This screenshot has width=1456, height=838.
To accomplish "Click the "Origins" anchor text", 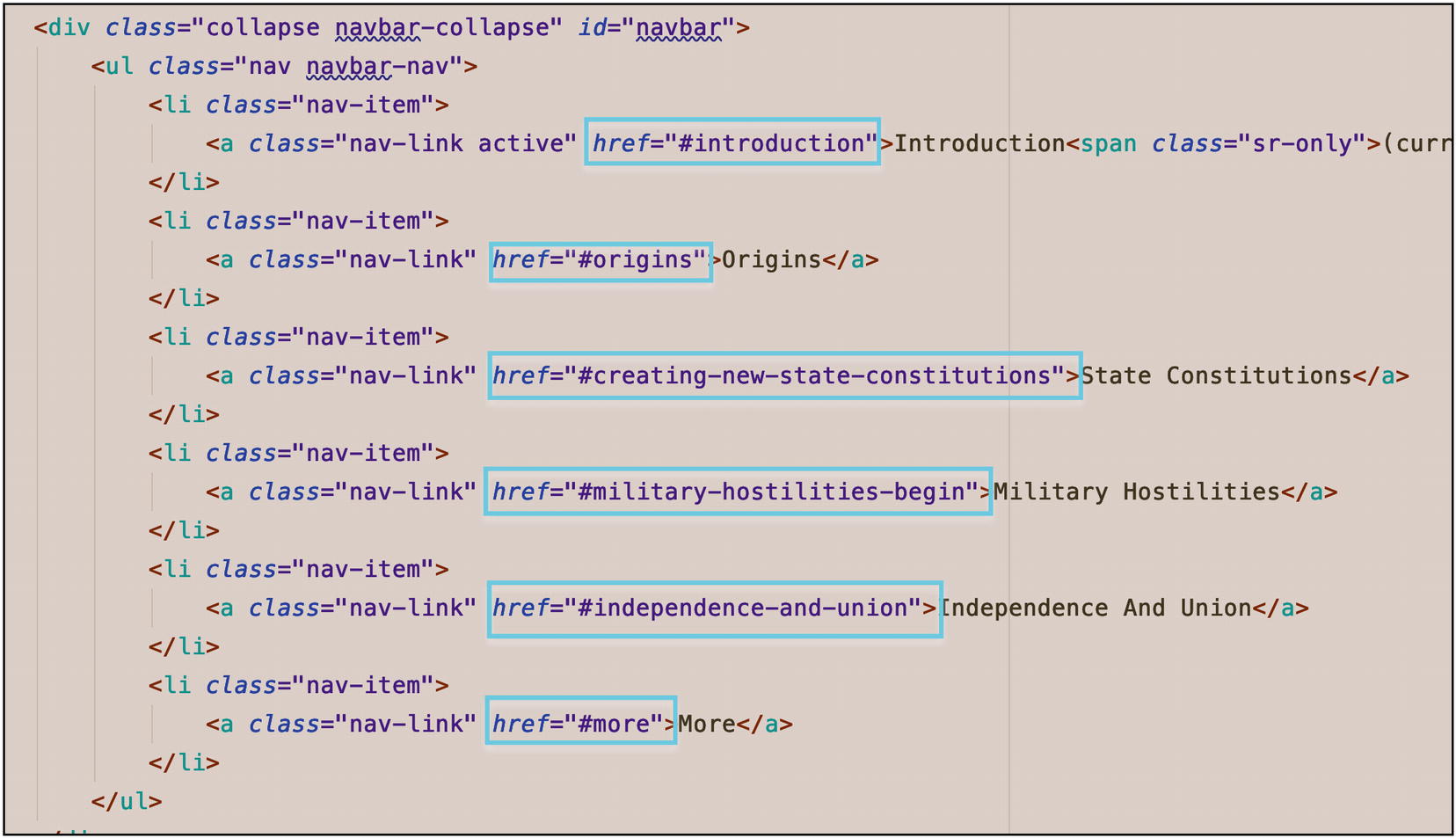I will tap(771, 260).
